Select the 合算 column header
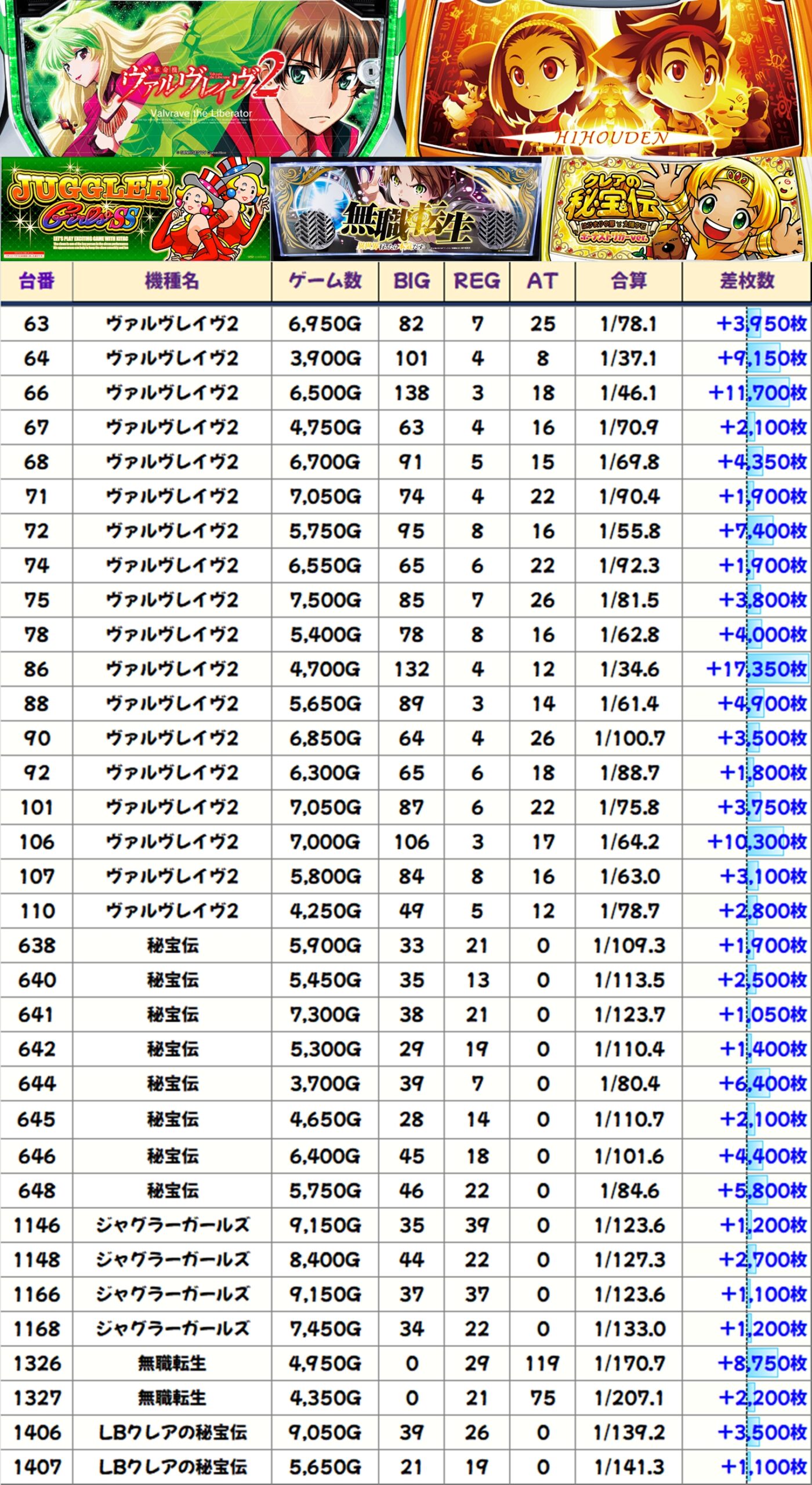Screen dimensions: 812x1485 (x=629, y=281)
